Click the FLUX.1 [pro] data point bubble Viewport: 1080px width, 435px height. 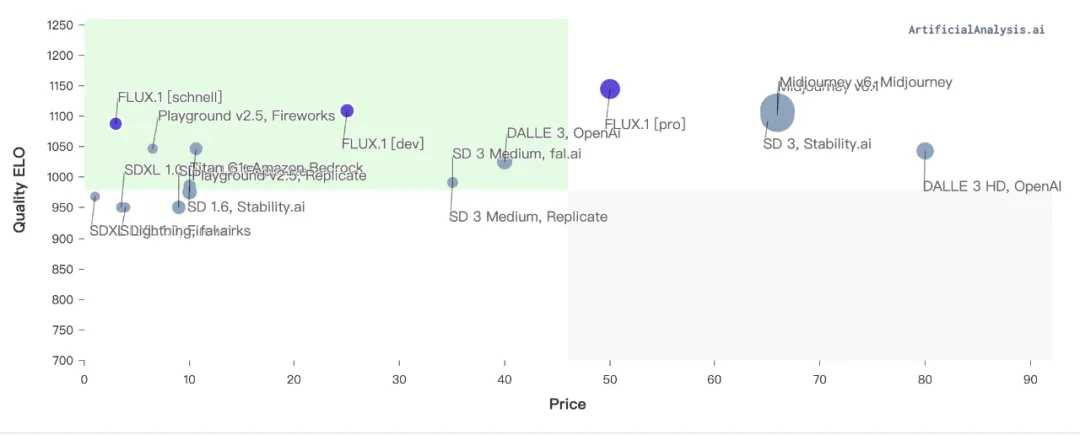click(x=610, y=89)
